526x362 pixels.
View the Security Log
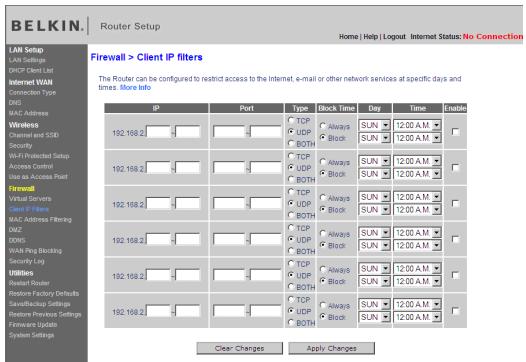tap(27, 261)
